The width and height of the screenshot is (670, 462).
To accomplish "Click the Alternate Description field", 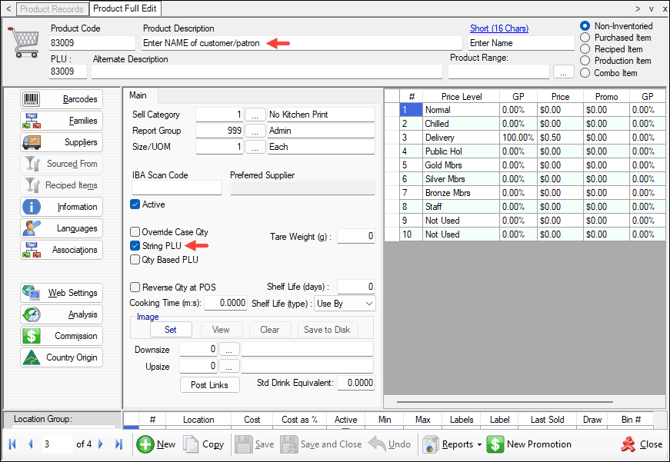I will point(267,72).
